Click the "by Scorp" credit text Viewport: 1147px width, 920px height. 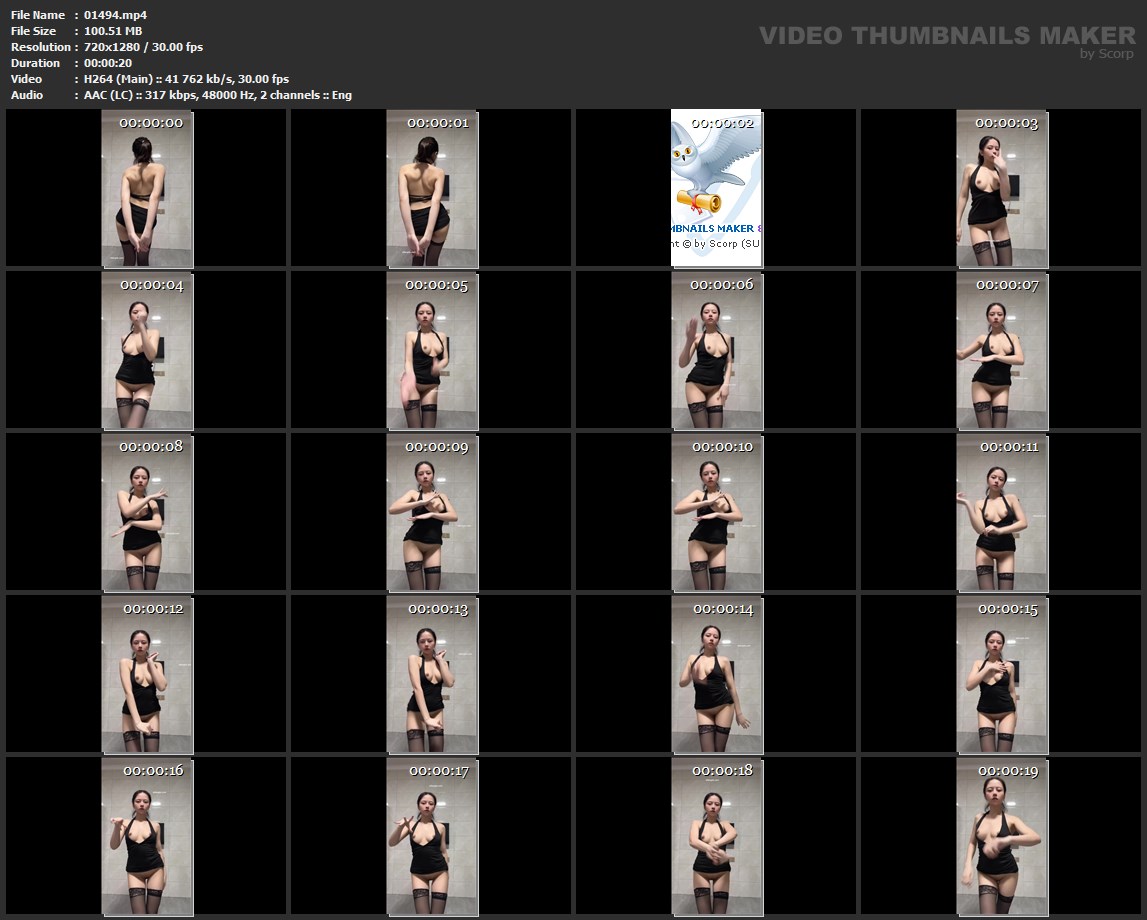[x=1106, y=54]
